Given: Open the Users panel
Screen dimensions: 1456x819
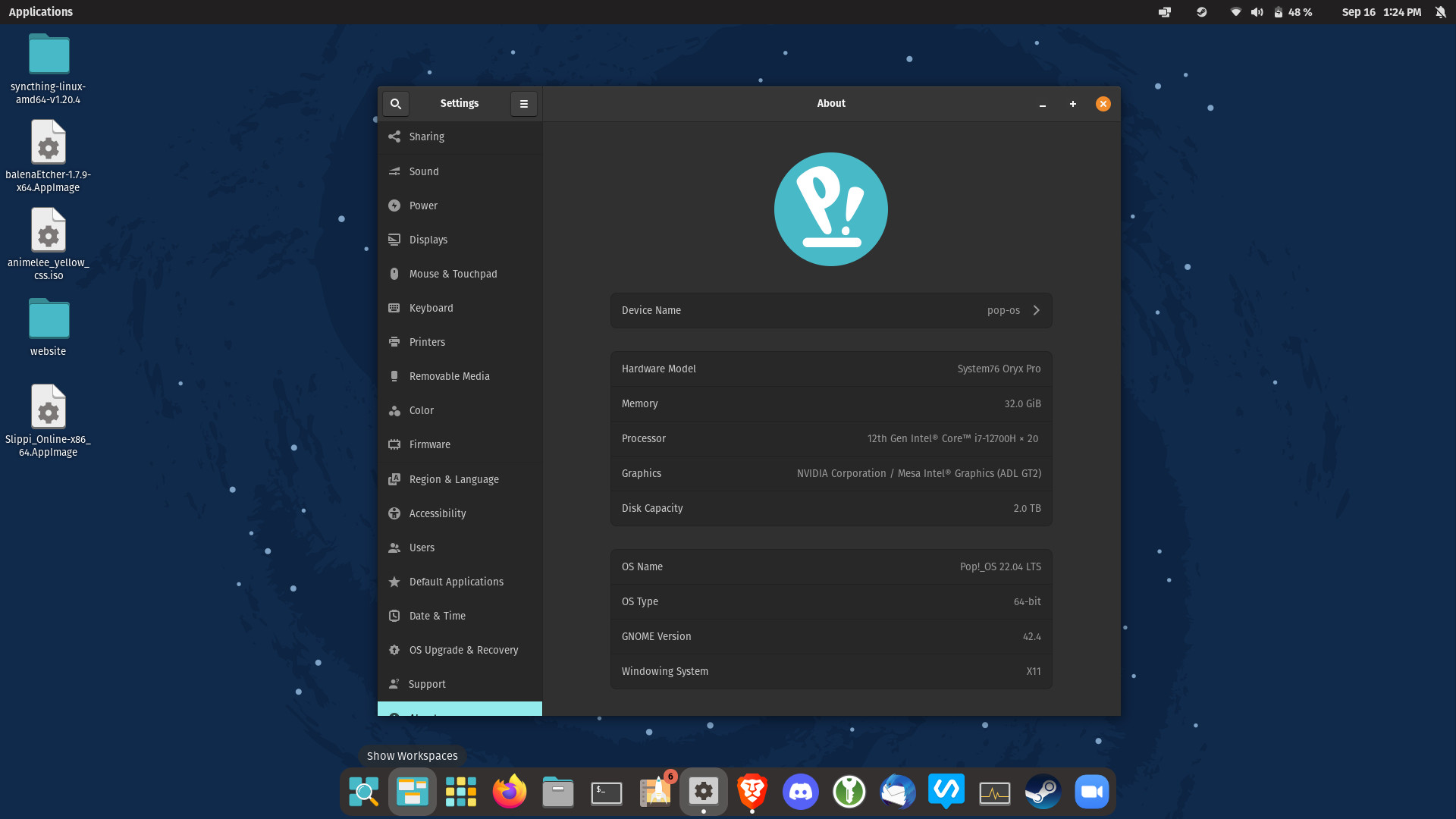Looking at the screenshot, I should pyautogui.click(x=460, y=548).
